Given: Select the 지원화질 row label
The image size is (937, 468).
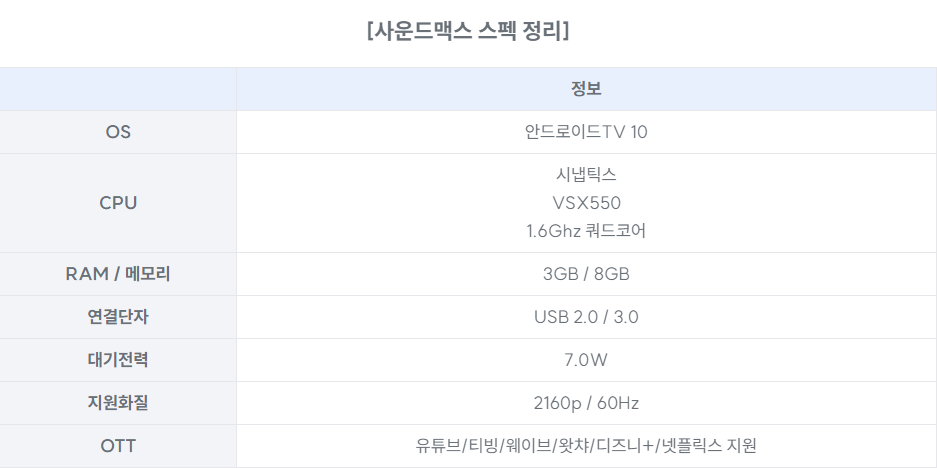Looking at the screenshot, I should (118, 403).
